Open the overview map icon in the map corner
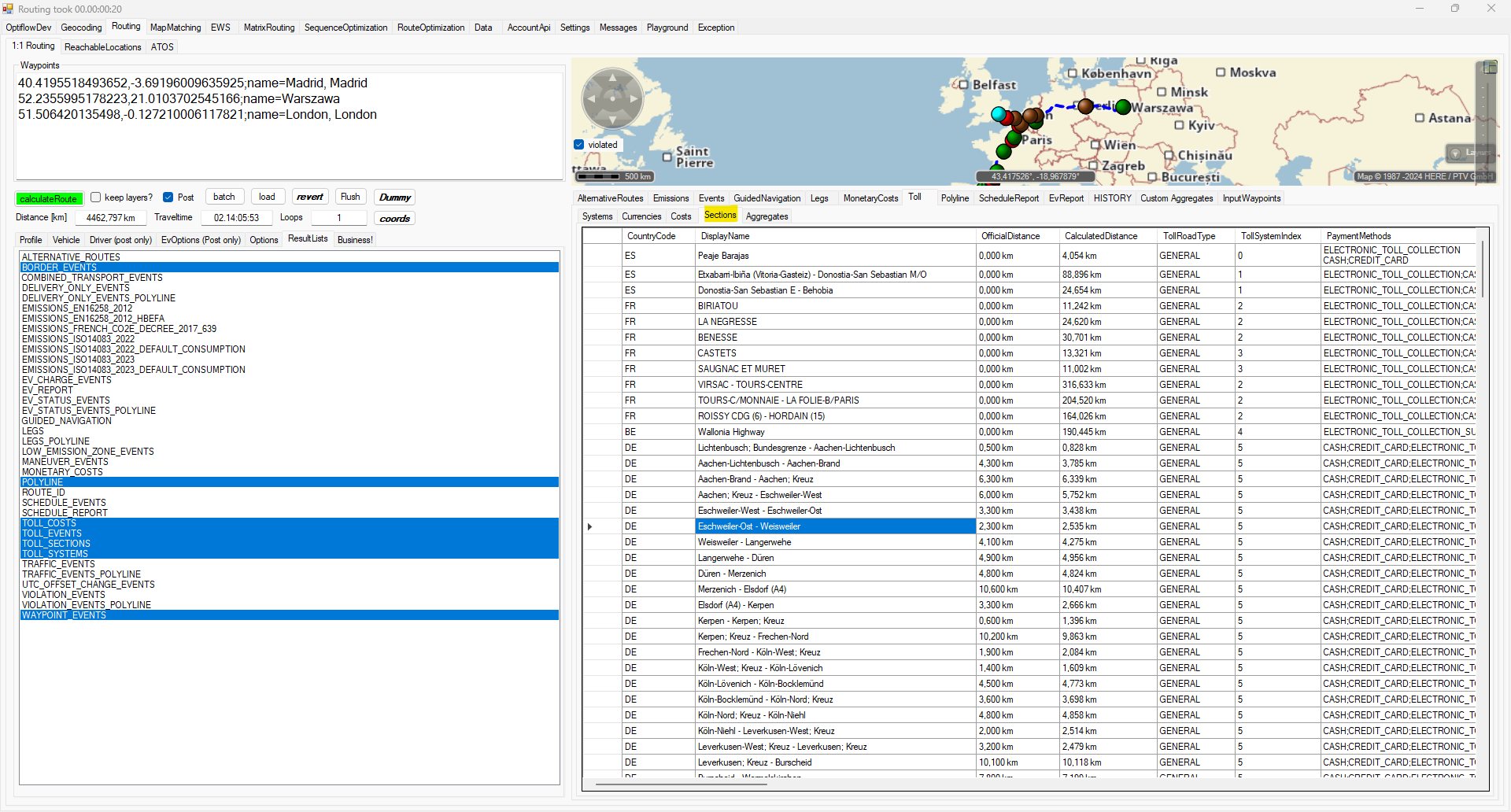This screenshot has width=1511, height=812. click(x=1489, y=67)
